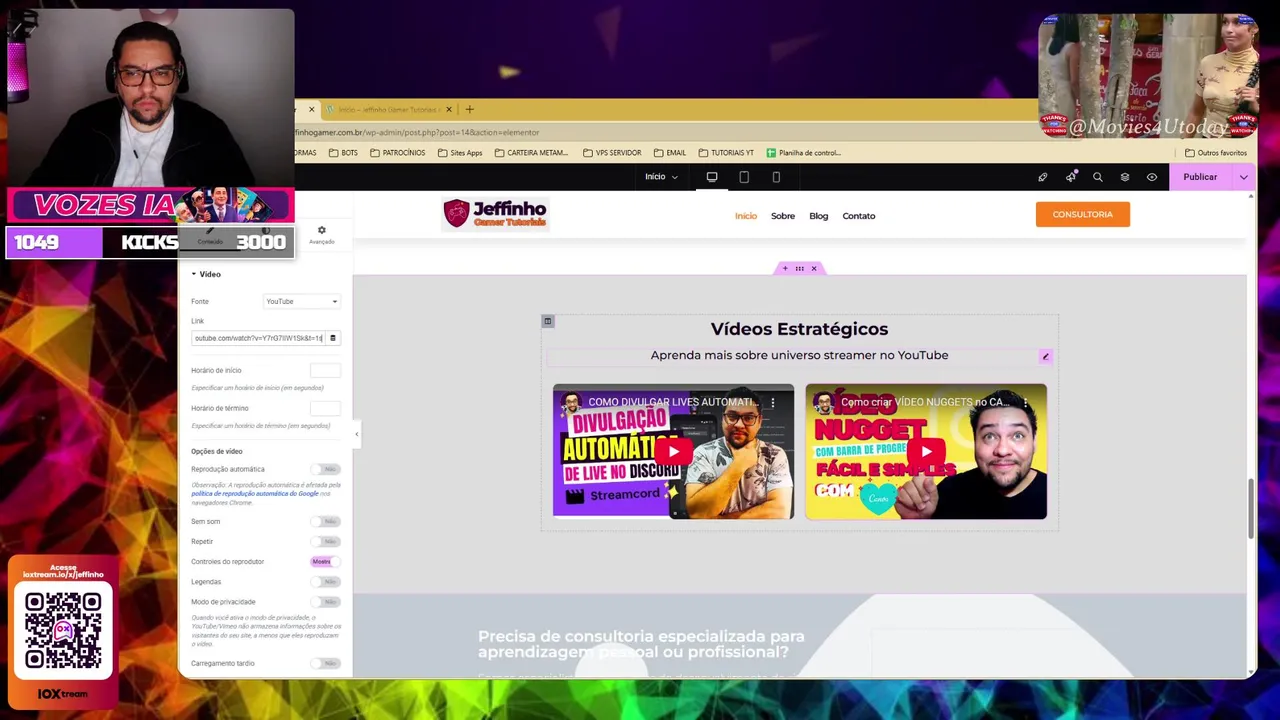Click Início in site navigation
The height and width of the screenshot is (720, 1280).
pyautogui.click(x=746, y=216)
